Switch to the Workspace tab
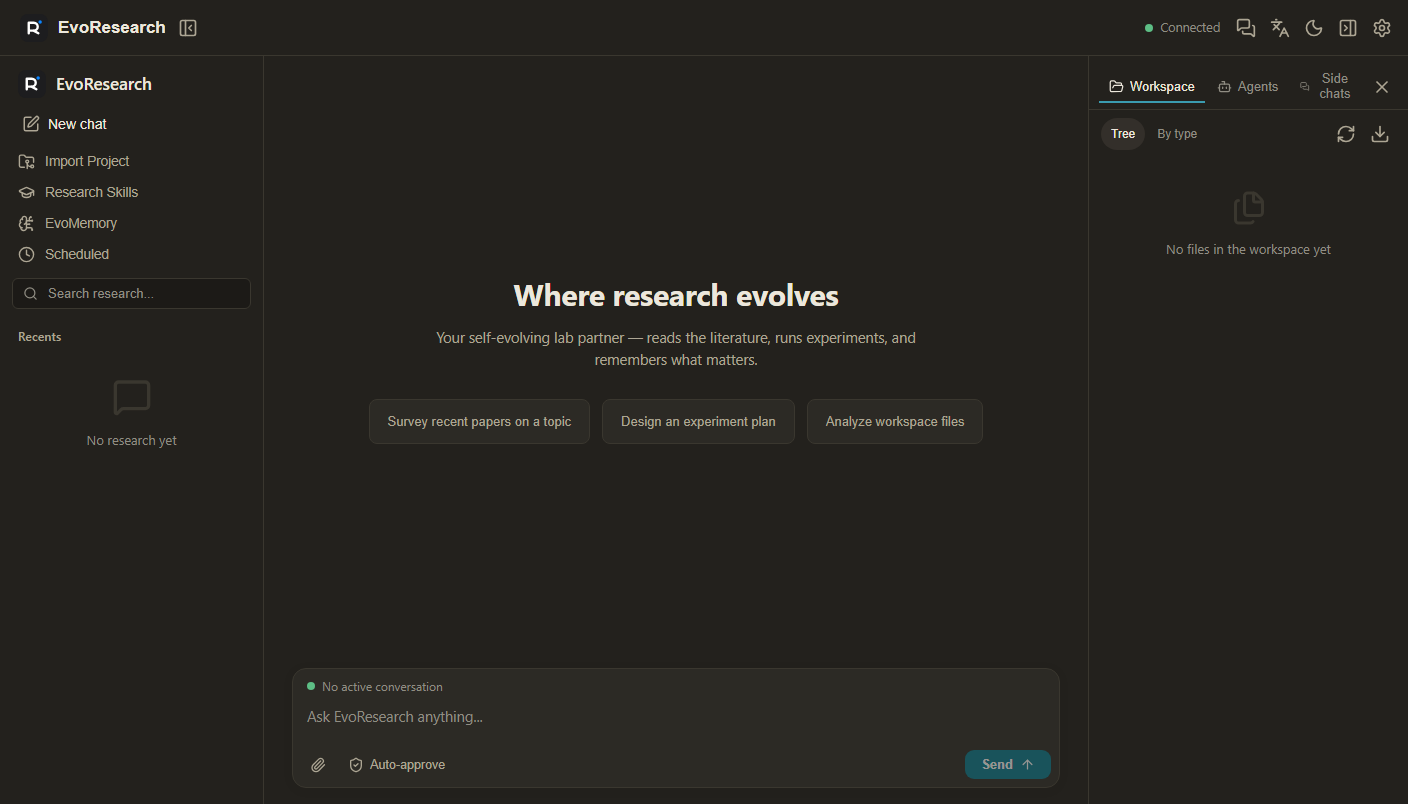The width and height of the screenshot is (1408, 804). coord(1152,87)
